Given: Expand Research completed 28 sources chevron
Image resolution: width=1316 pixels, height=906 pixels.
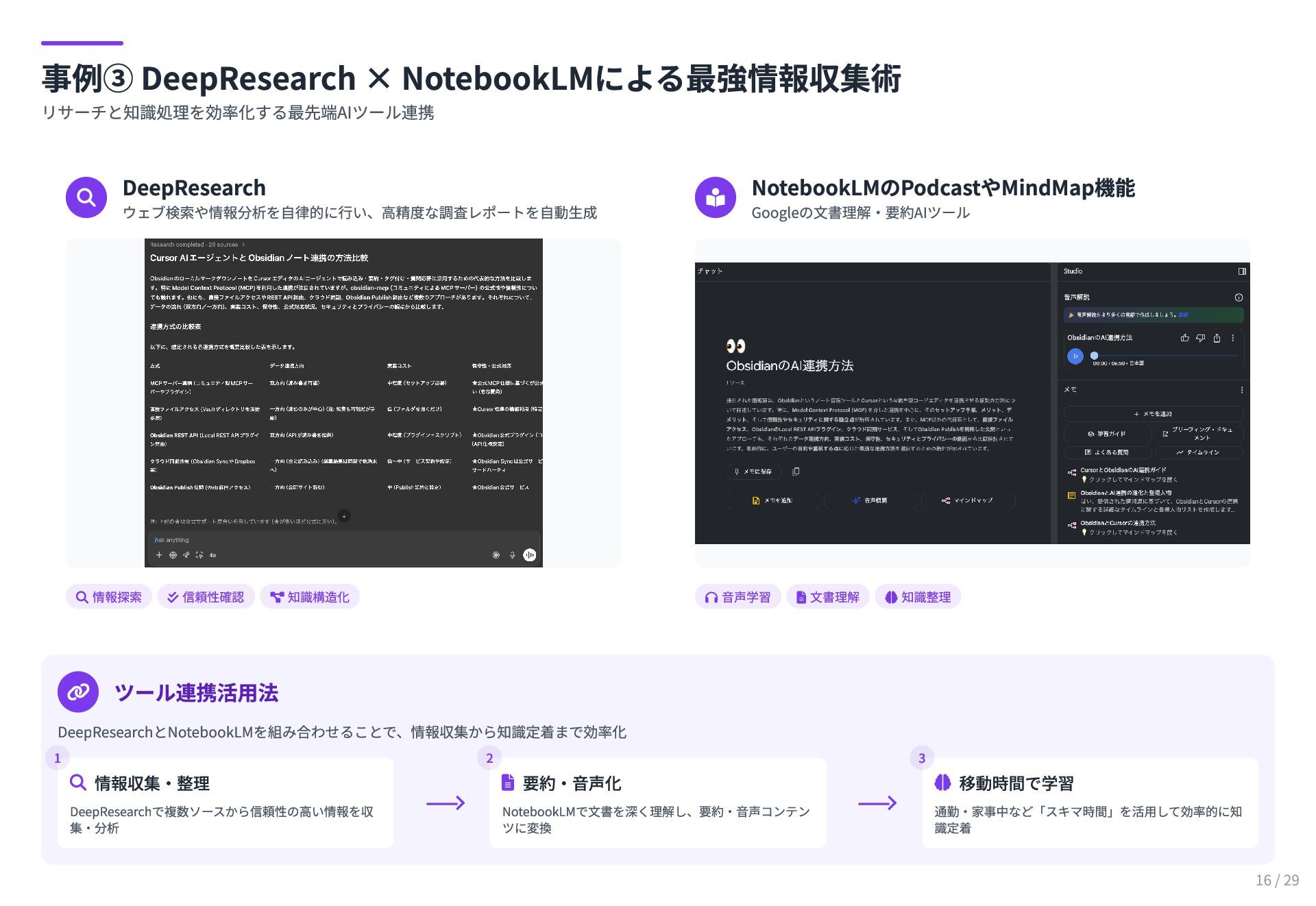Looking at the screenshot, I should point(243,244).
